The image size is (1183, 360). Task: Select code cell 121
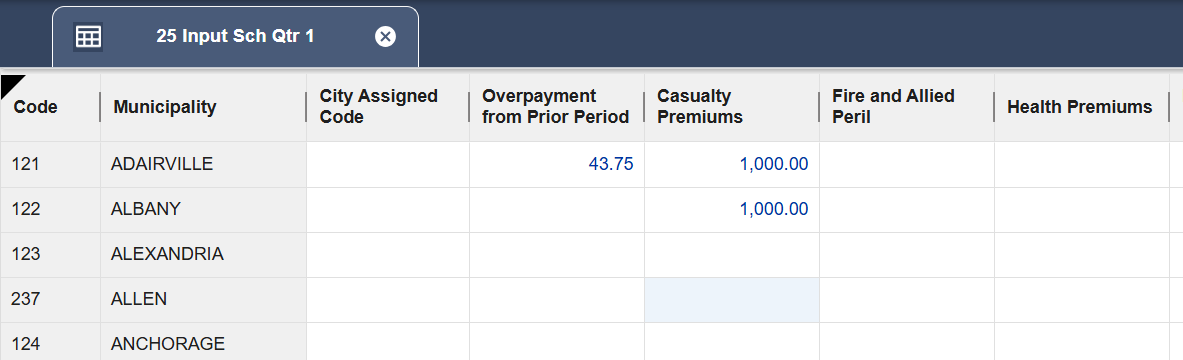click(x=51, y=165)
